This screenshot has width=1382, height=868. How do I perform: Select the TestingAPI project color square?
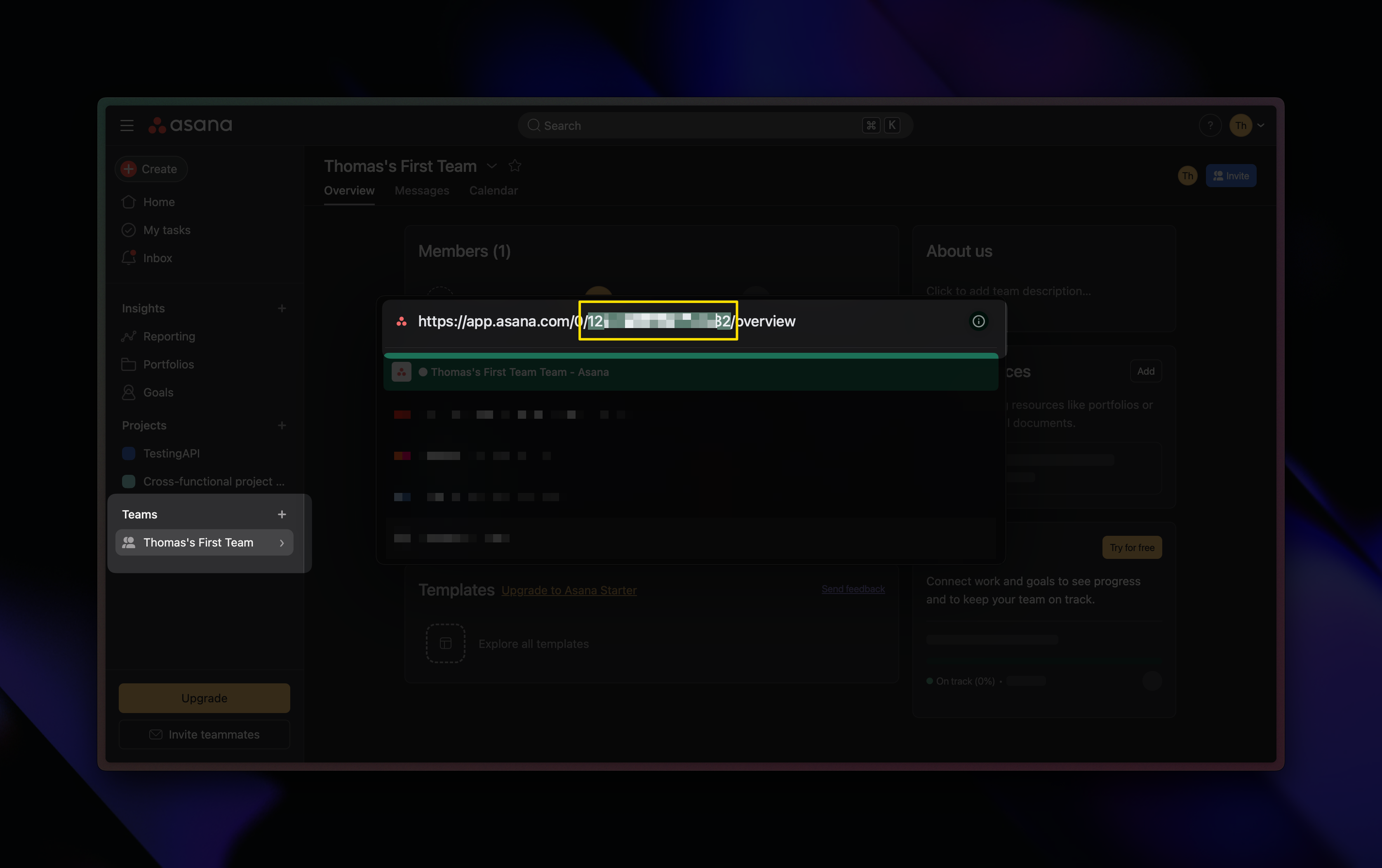129,453
